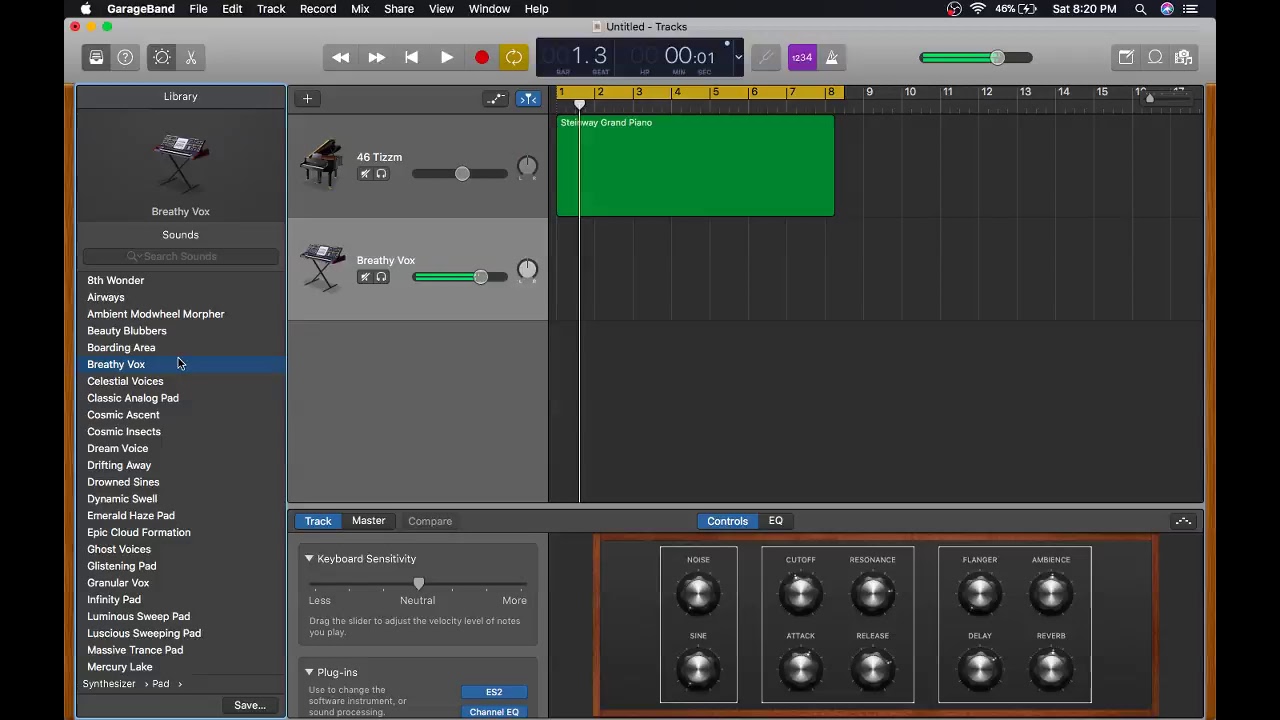Collapse the Plug-ins section
Viewport: 1280px width, 720px height.
[309, 672]
